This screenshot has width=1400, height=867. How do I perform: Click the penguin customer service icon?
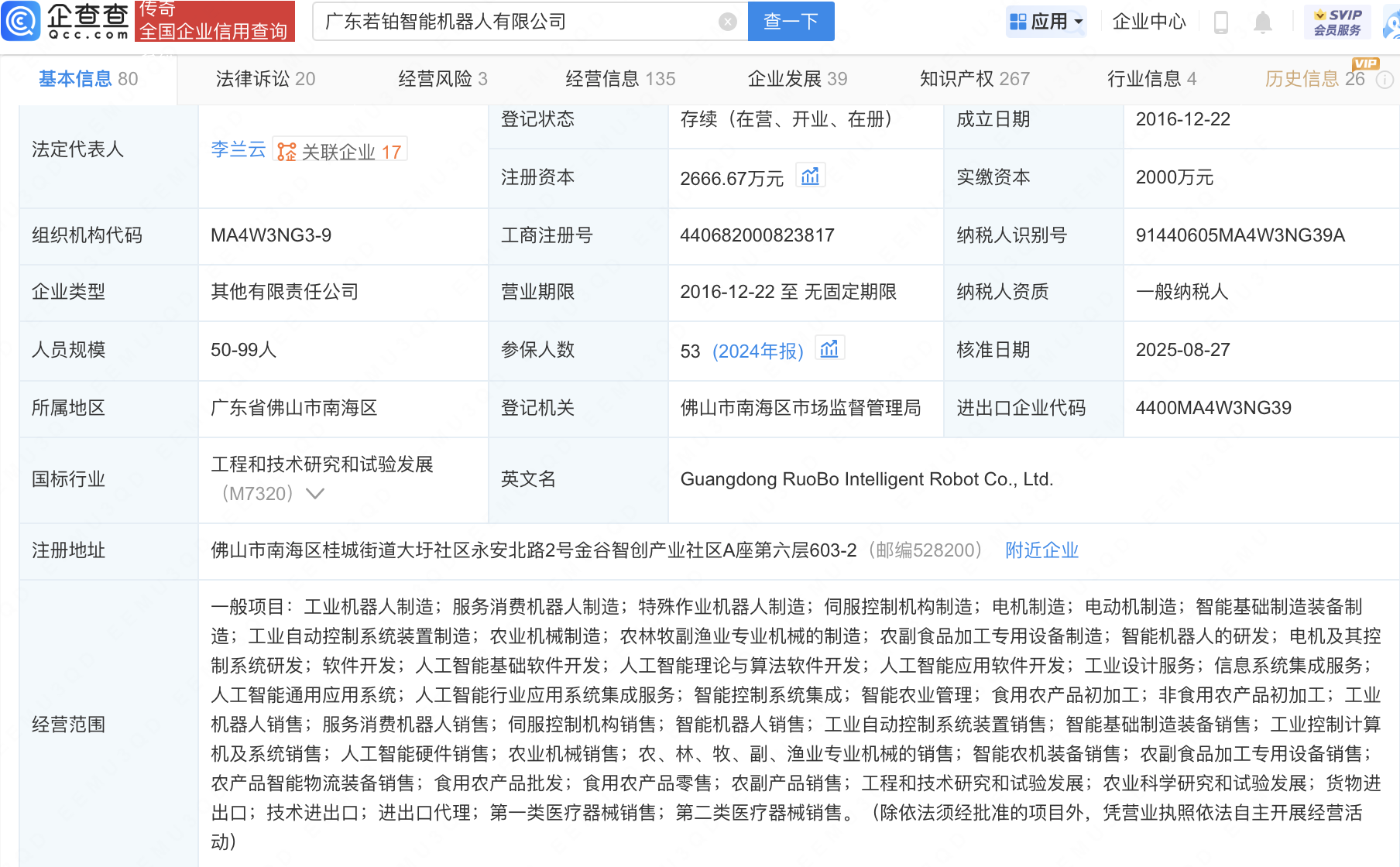click(1392, 22)
